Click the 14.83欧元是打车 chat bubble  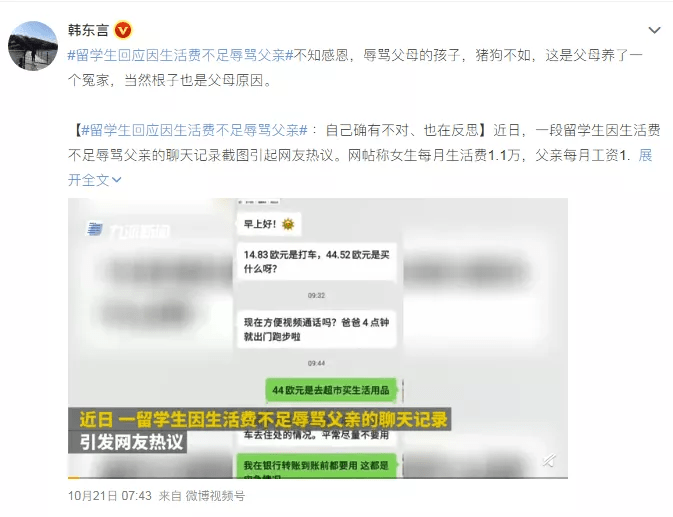point(316,261)
